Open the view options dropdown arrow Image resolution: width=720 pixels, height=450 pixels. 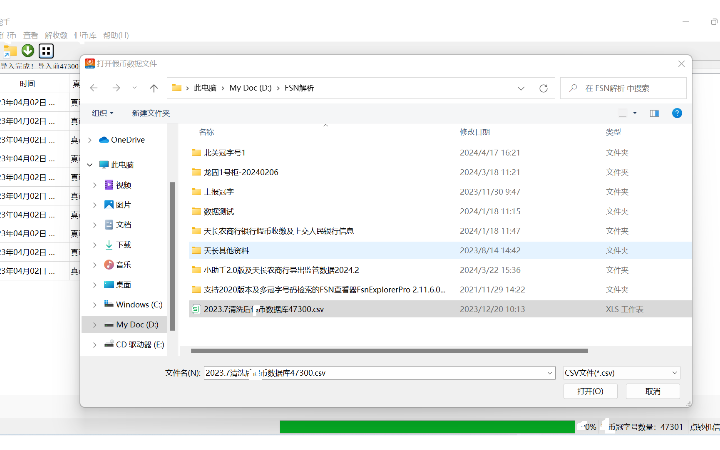click(x=635, y=113)
